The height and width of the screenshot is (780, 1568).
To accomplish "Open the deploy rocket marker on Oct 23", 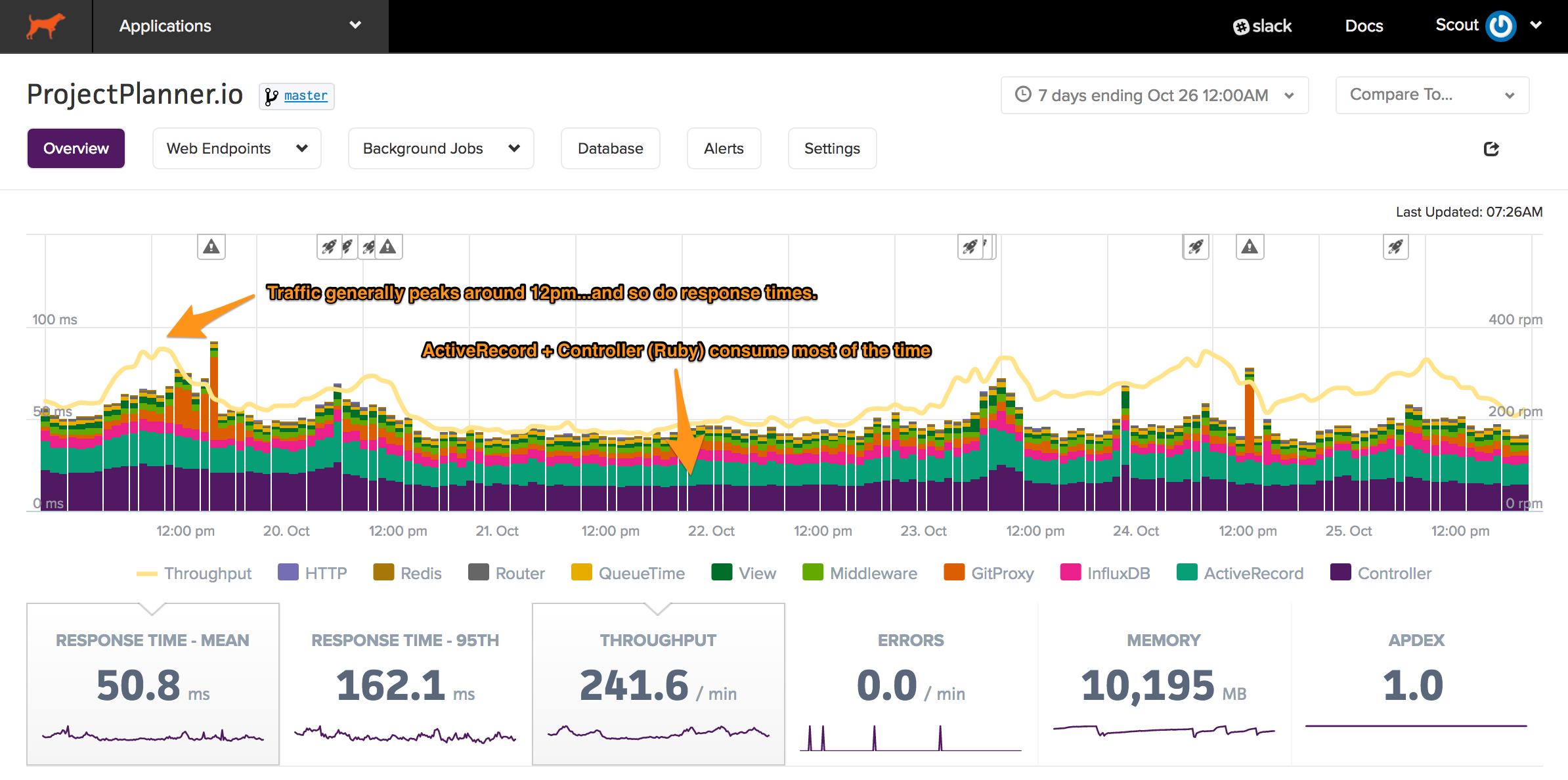I will point(970,247).
